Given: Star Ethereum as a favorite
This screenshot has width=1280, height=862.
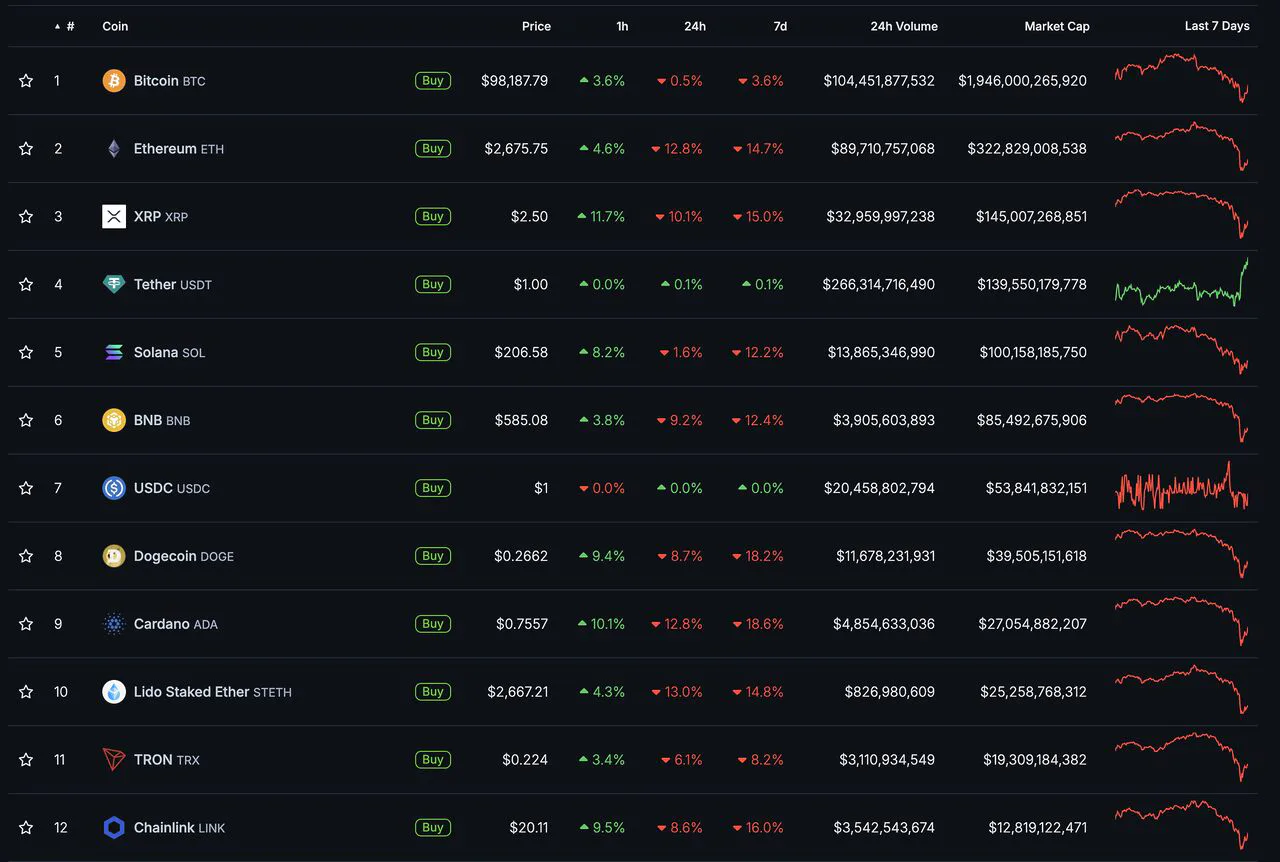Looking at the screenshot, I should [x=26, y=148].
